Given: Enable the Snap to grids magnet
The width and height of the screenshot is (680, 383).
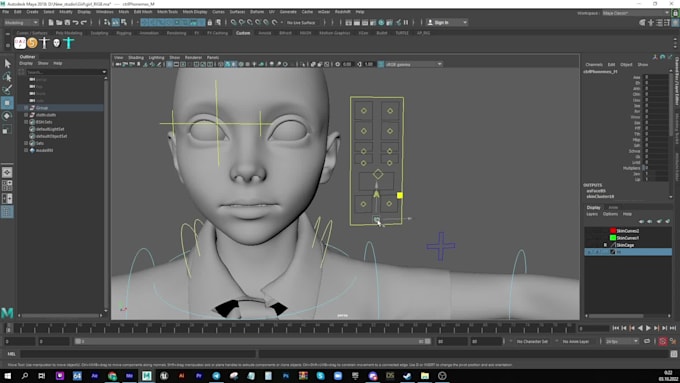Looking at the screenshot, I should pos(234,22).
